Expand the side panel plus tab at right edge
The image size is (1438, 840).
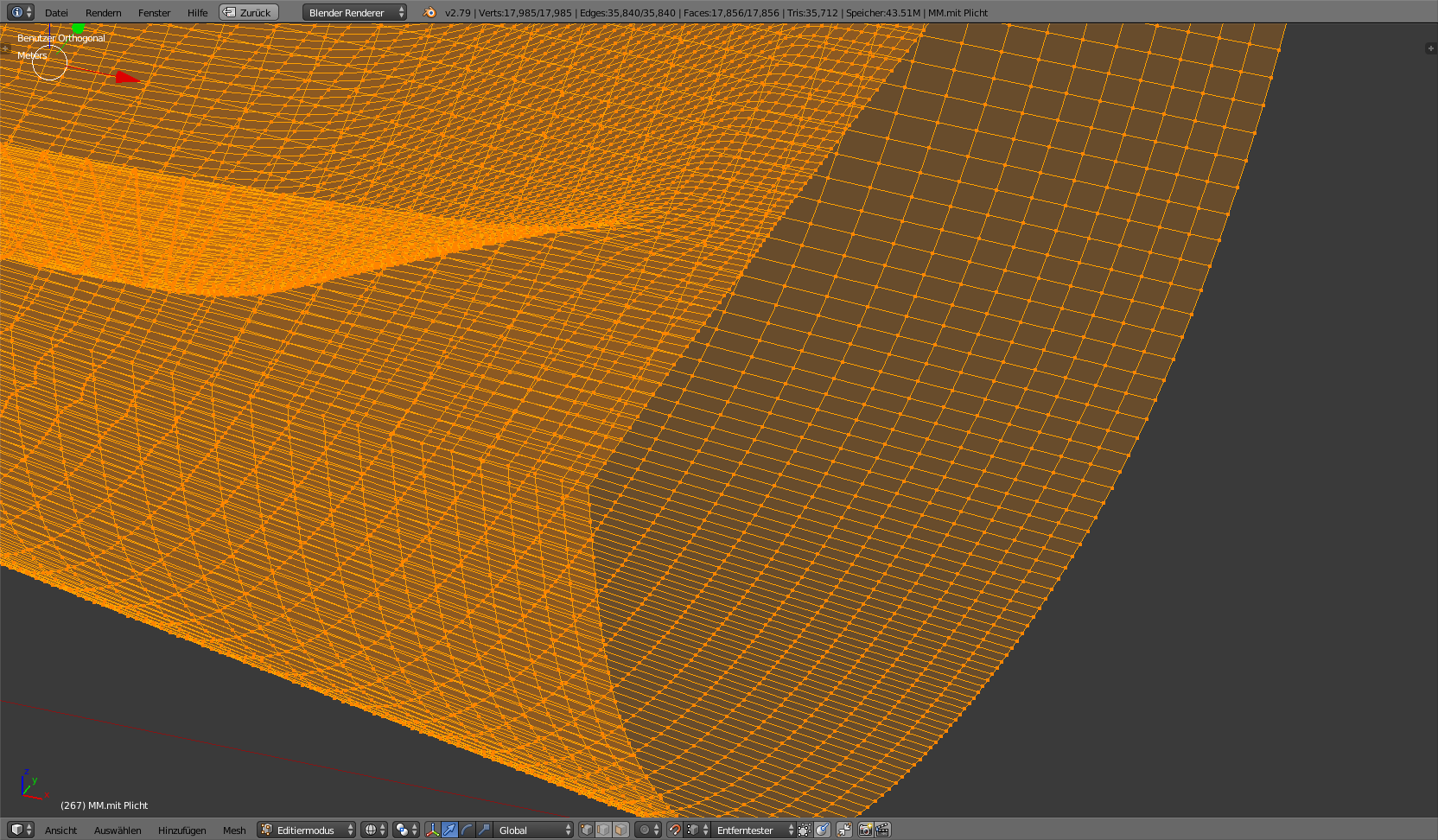(1430, 48)
